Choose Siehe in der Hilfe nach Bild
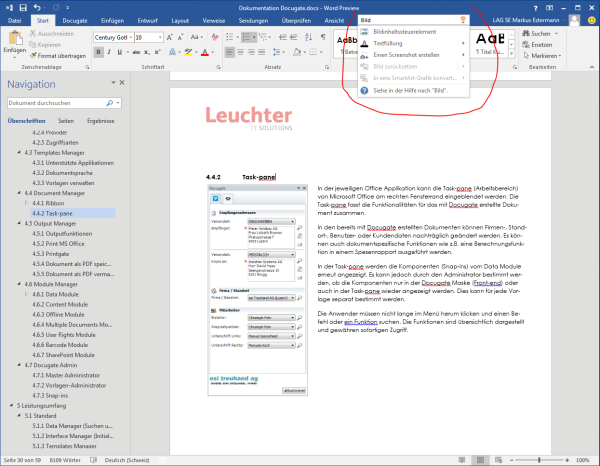 click(x=413, y=91)
